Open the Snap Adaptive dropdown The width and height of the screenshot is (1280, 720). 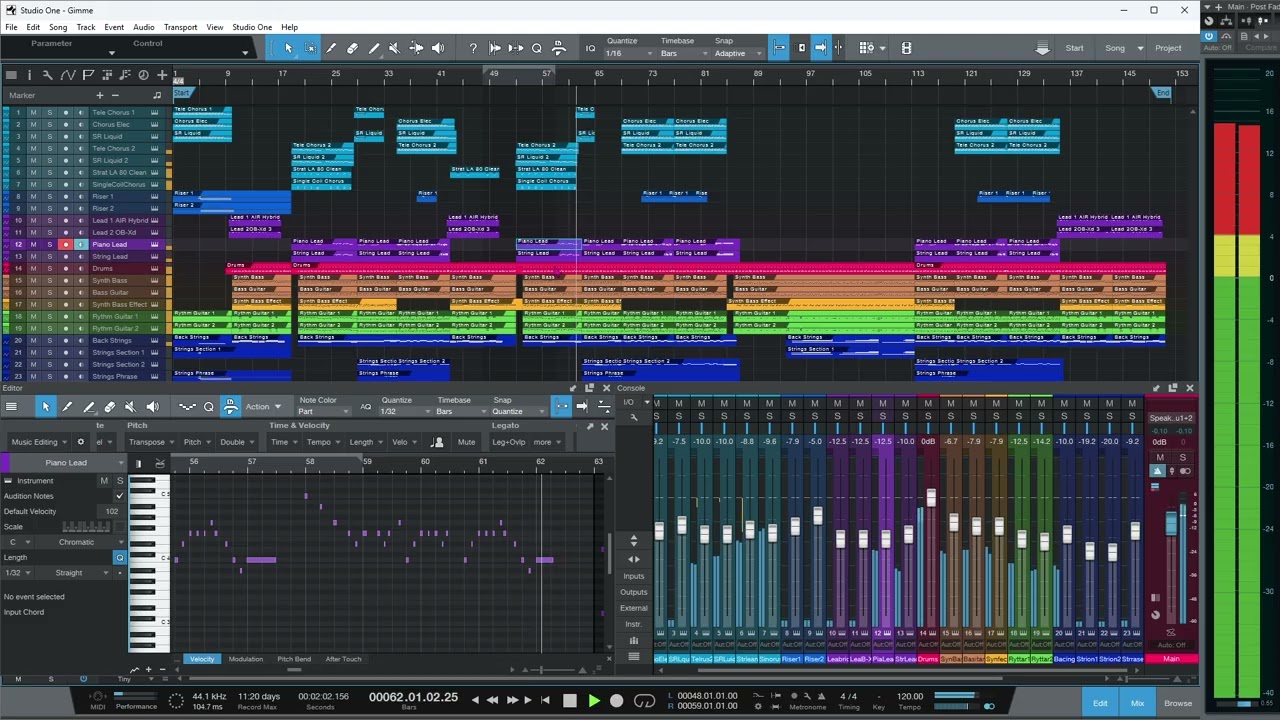[736, 53]
